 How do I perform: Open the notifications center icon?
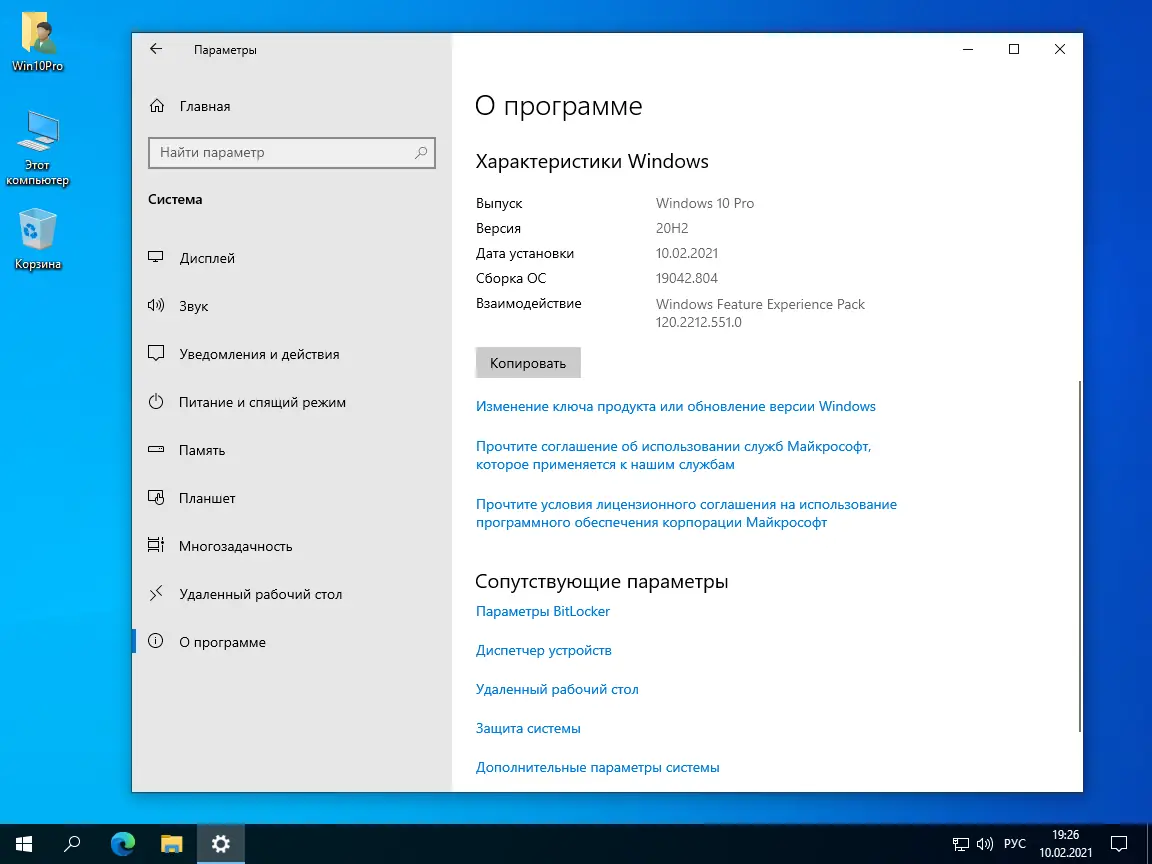tap(1119, 843)
